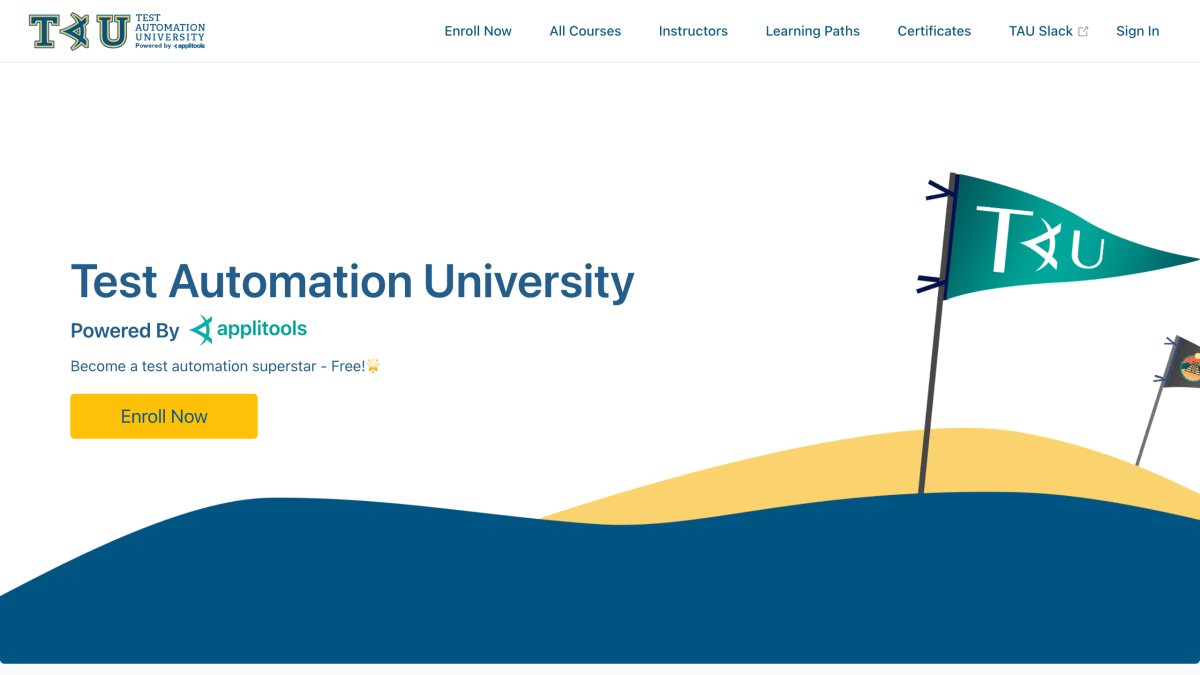Image resolution: width=1200 pixels, height=675 pixels.
Task: Open the Certificates nav item
Action: pyautogui.click(x=934, y=31)
